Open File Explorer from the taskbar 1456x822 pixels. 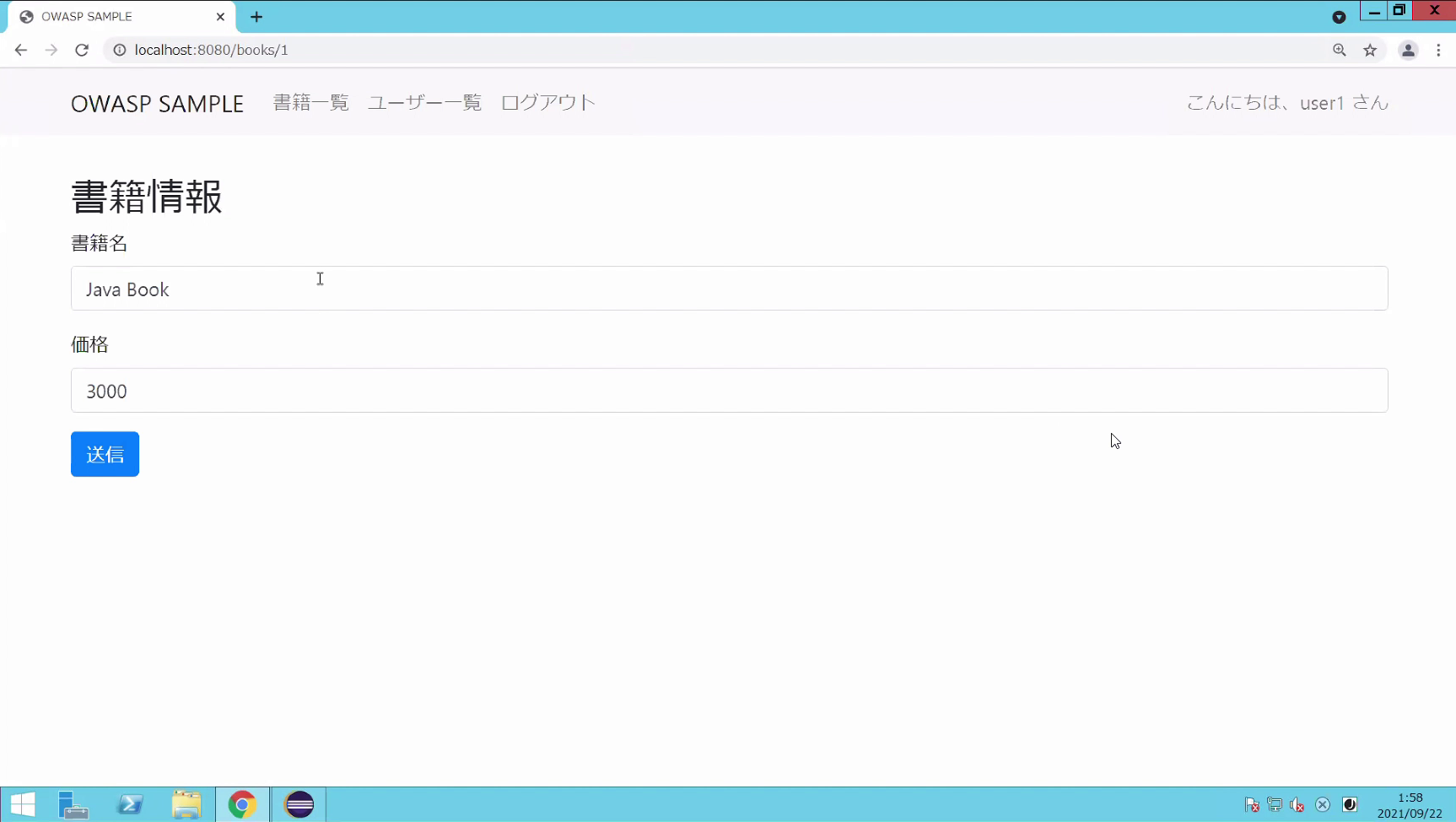(186, 804)
